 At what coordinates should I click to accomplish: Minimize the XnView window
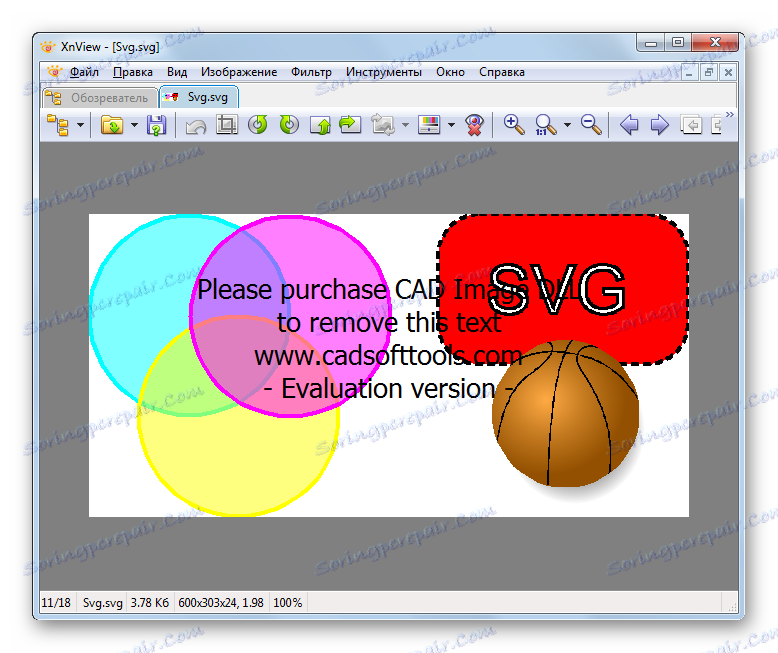[651, 43]
